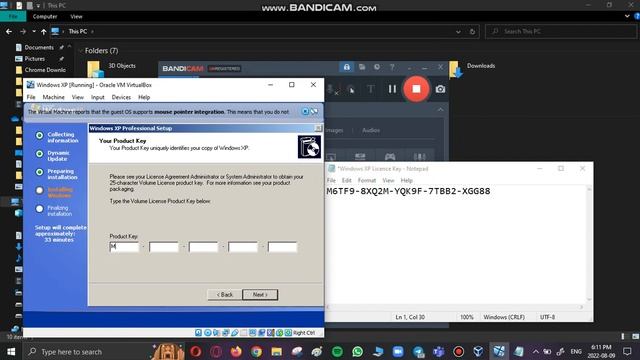Open Notepad Help menu
The width and height of the screenshot is (640, 360).
[407, 180]
